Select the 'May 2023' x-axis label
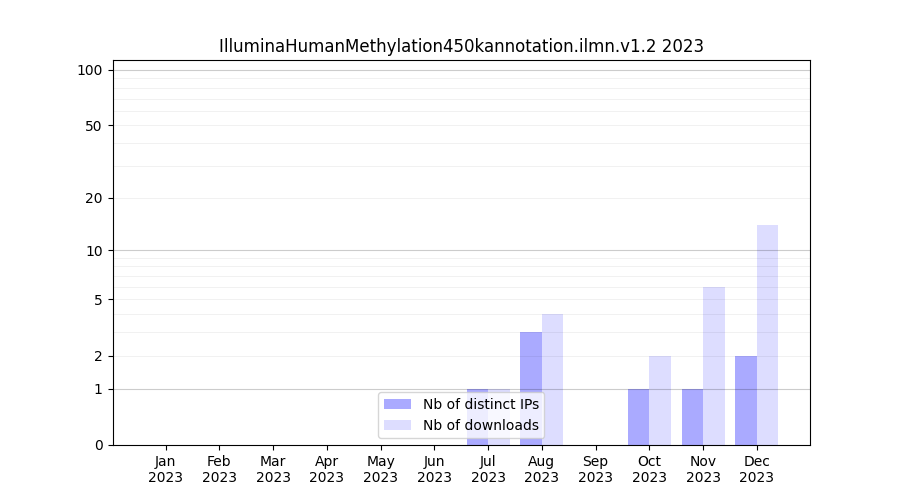This screenshot has width=900, height=500. pyautogui.click(x=381, y=469)
